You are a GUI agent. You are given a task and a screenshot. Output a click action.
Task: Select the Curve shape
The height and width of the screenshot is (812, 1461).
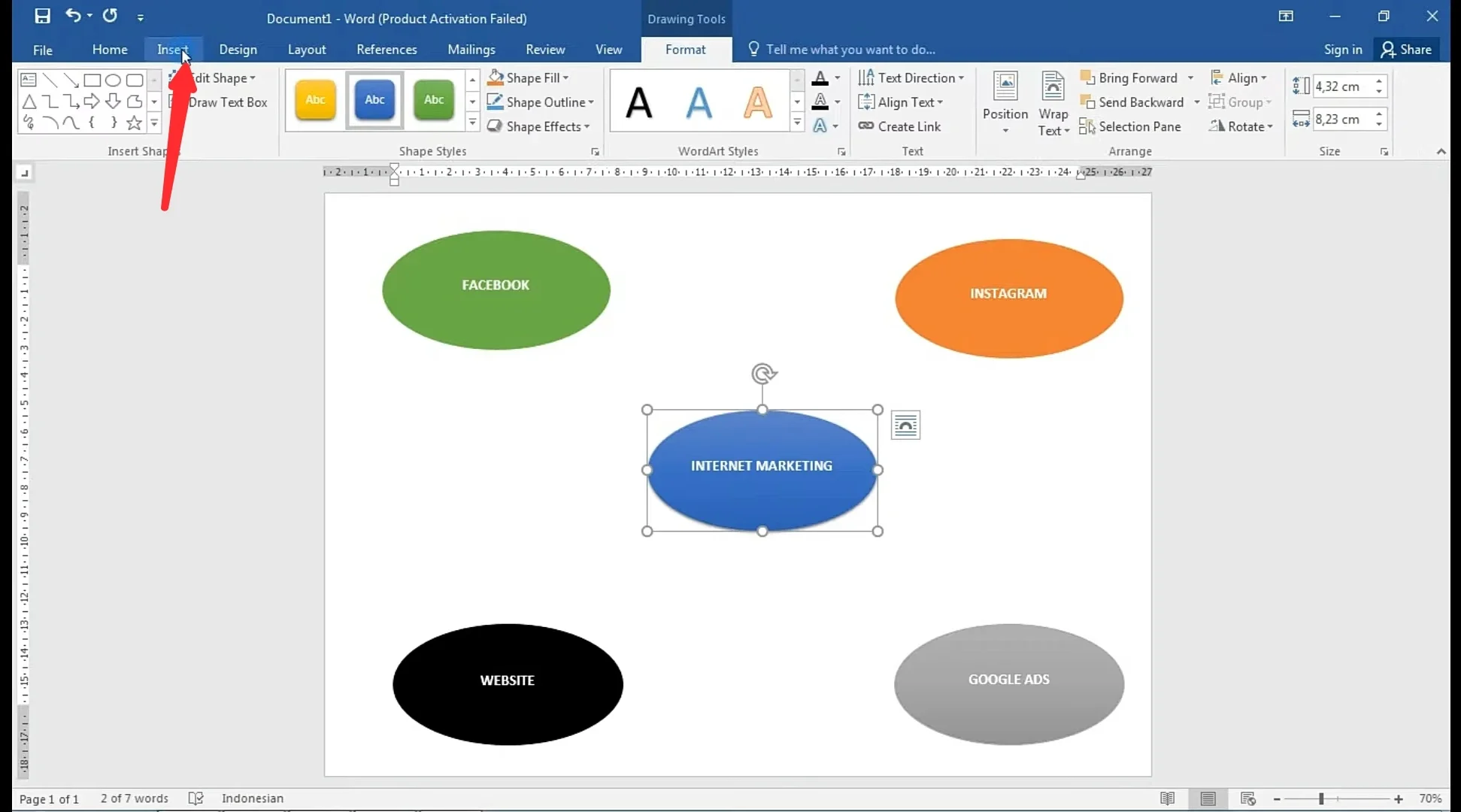point(71,123)
